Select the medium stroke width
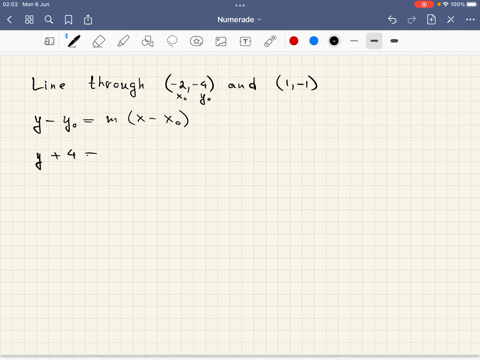Viewport: 480px width, 360px height. [374, 41]
